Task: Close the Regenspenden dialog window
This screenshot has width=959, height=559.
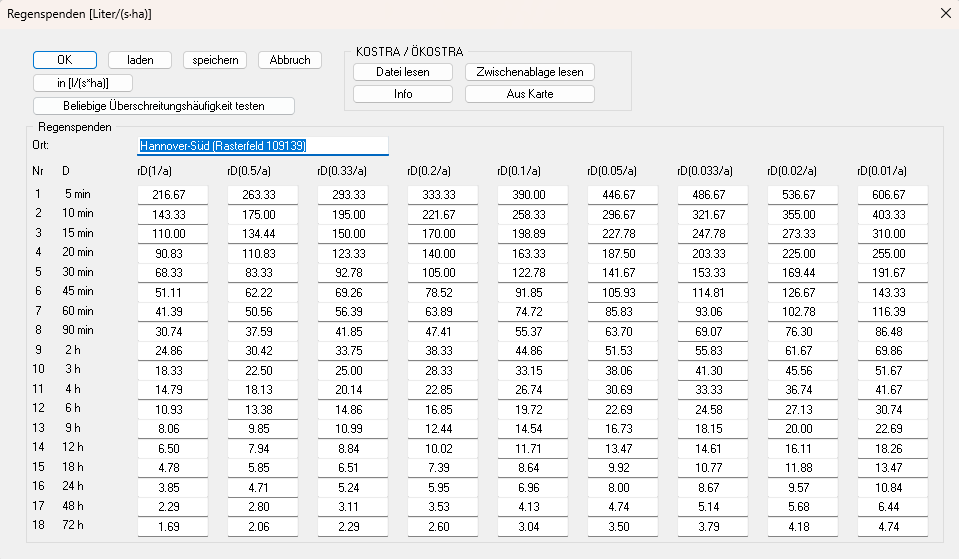Action: [945, 13]
